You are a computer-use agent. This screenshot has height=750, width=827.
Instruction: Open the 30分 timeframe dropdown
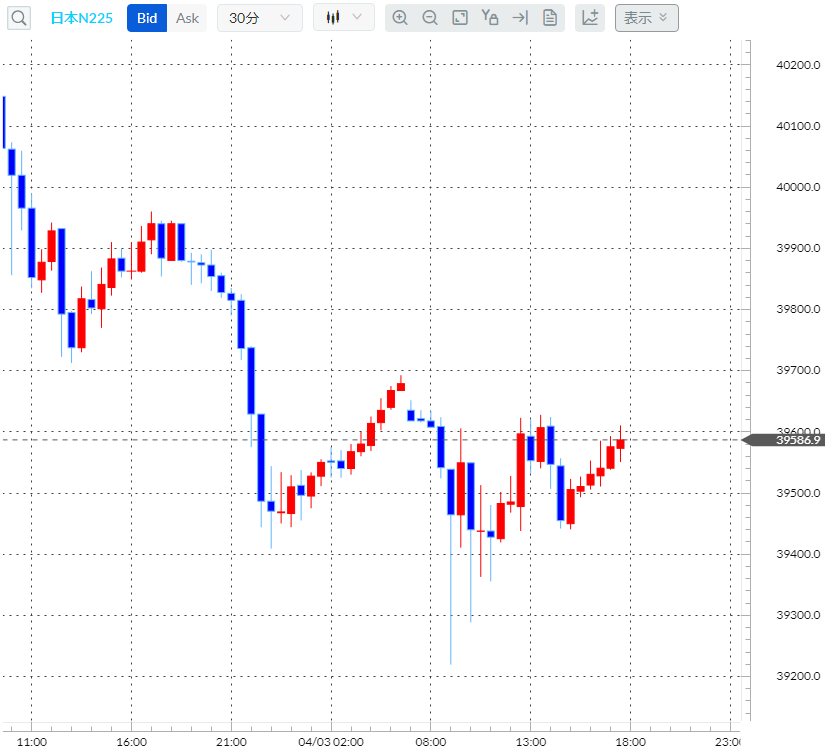click(260, 18)
